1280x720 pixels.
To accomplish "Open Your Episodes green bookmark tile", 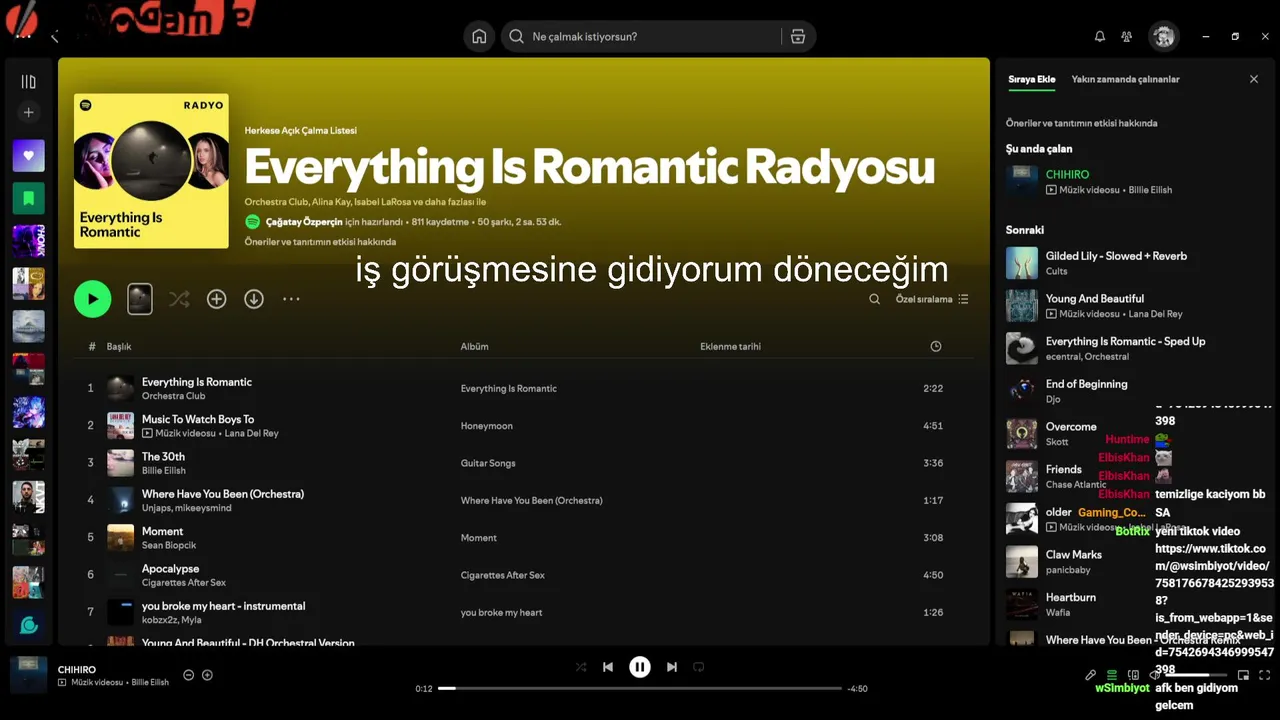I will [x=28, y=198].
